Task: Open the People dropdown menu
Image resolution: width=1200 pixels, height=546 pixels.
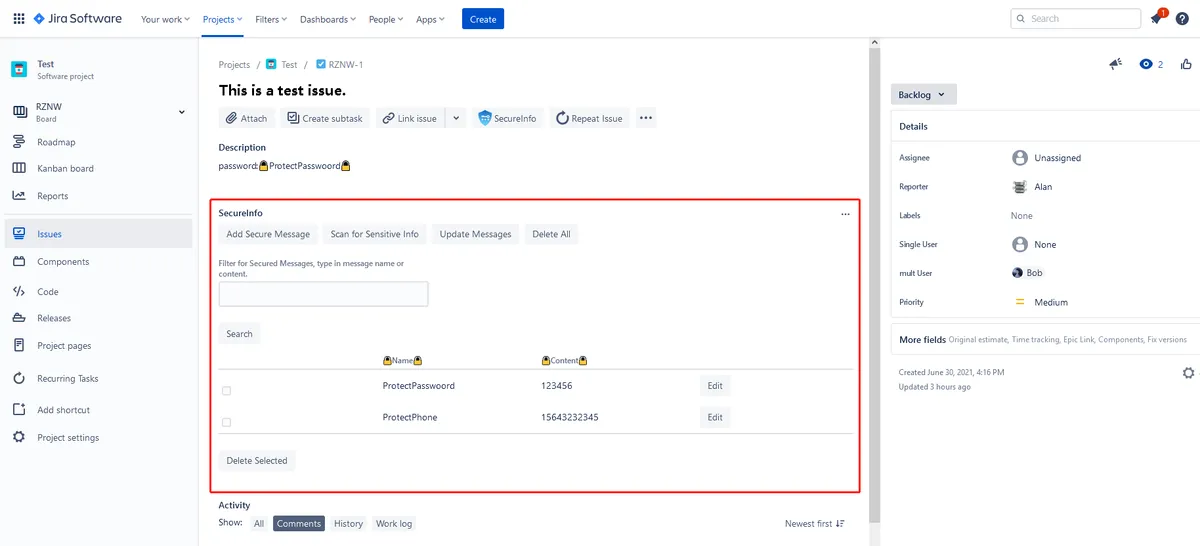Action: coord(386,19)
